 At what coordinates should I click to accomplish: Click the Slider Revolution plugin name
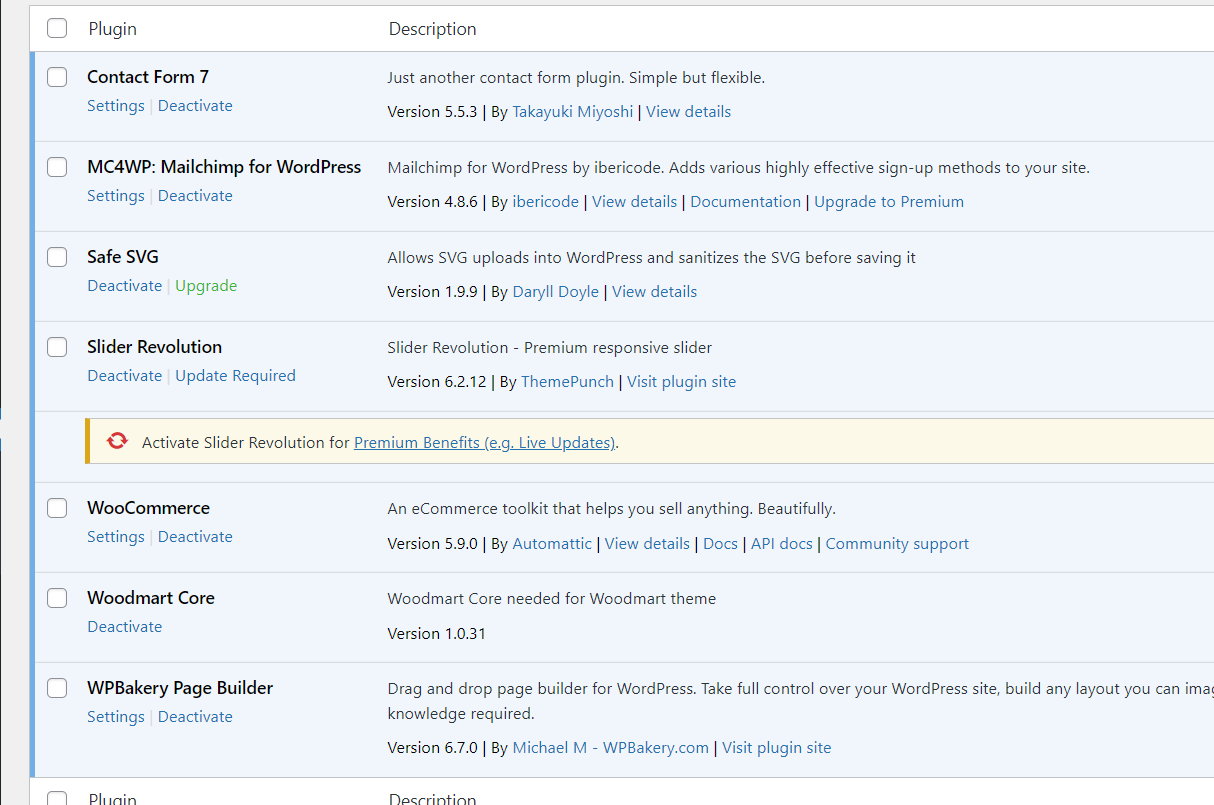(x=155, y=347)
